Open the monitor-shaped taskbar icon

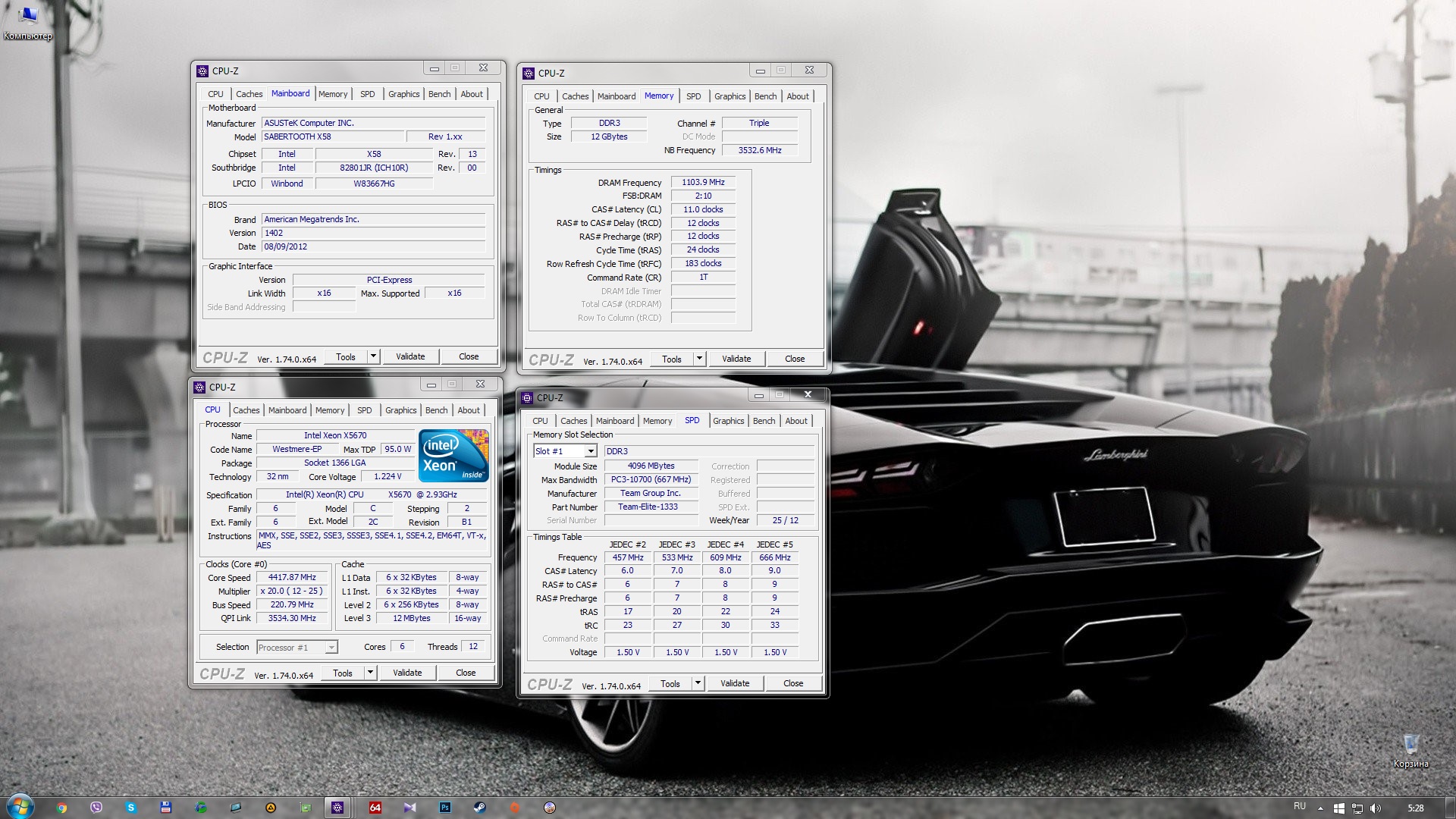point(236,808)
